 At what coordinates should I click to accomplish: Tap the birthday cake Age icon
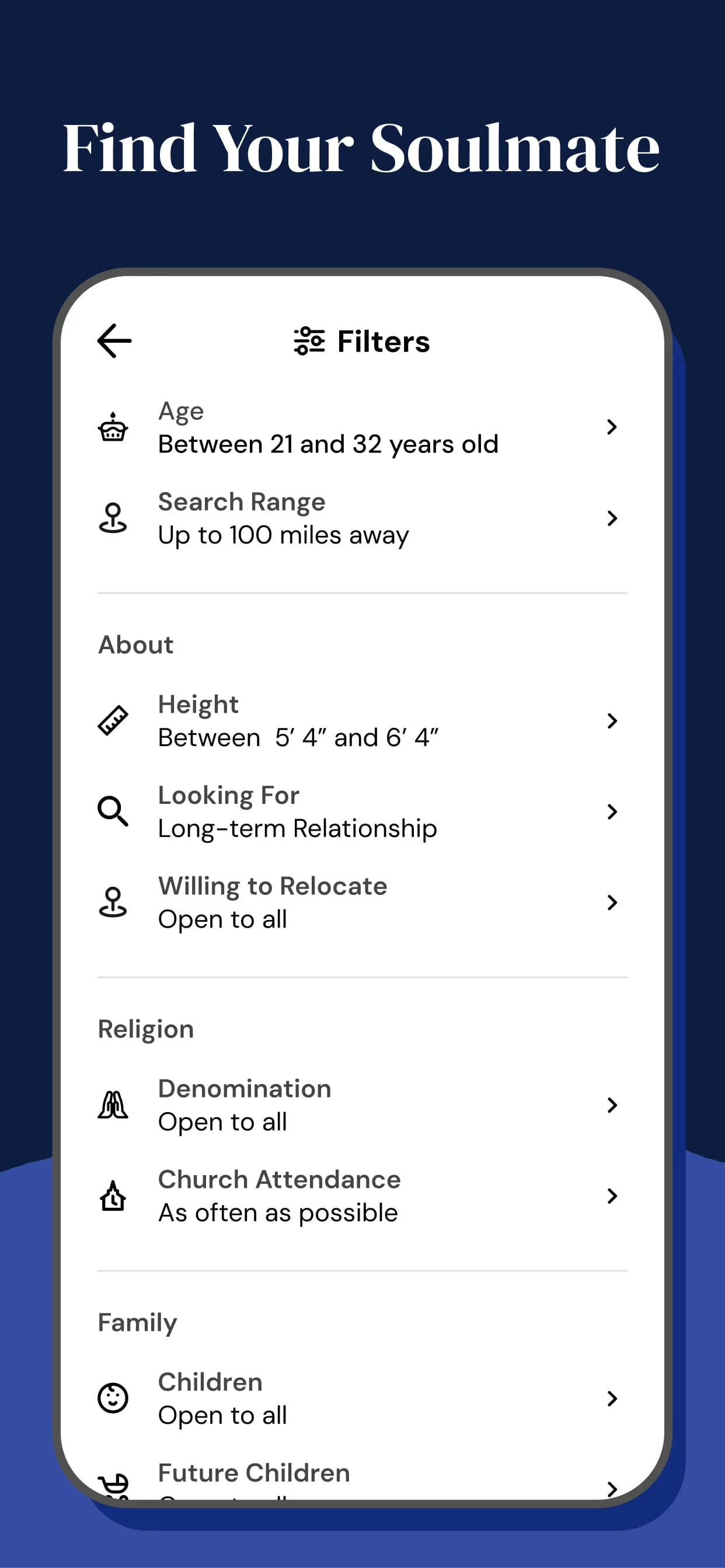coord(113,427)
